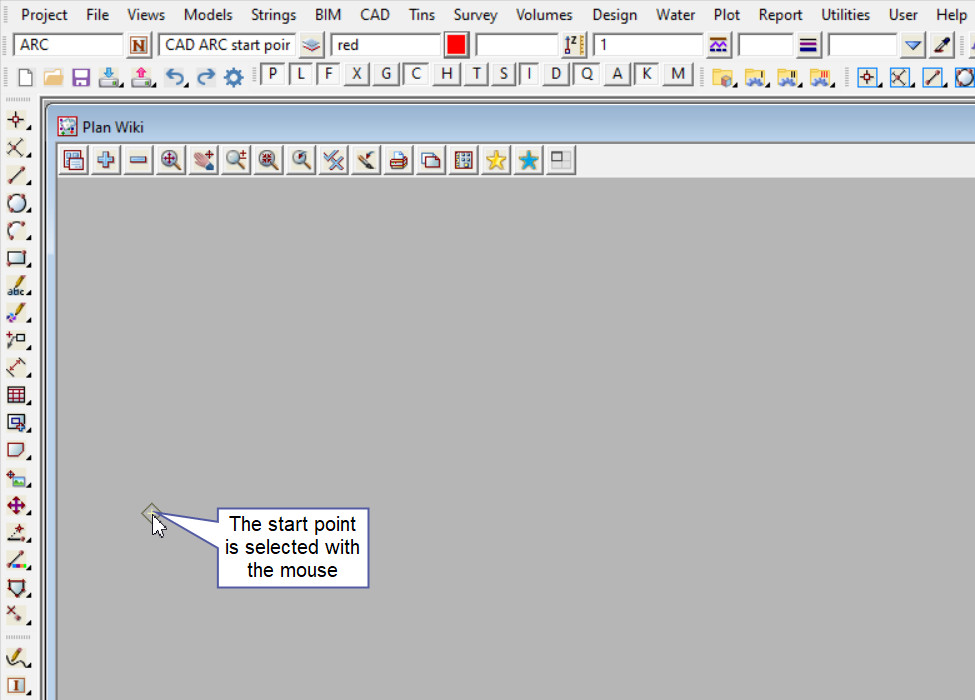Select the CAD table tool in left toolbar

pos(16,395)
